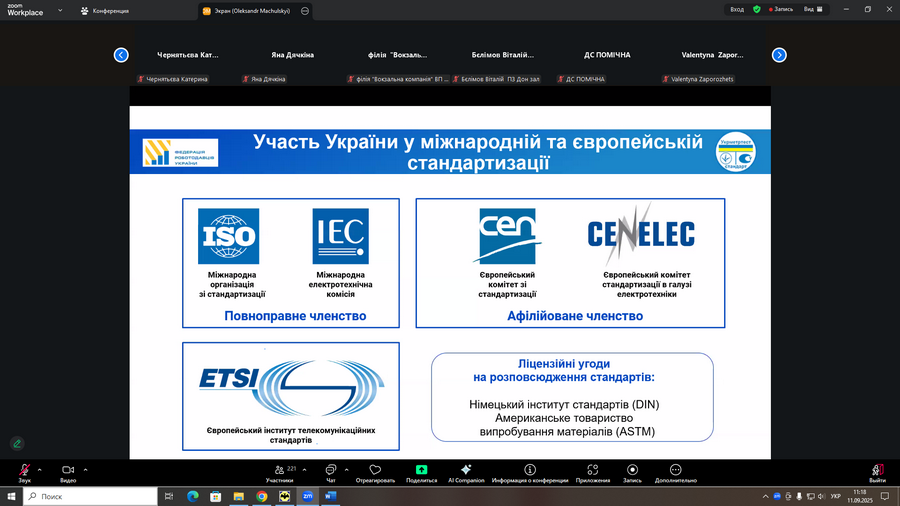Open Microsoft Store from the taskbar

tap(216, 496)
